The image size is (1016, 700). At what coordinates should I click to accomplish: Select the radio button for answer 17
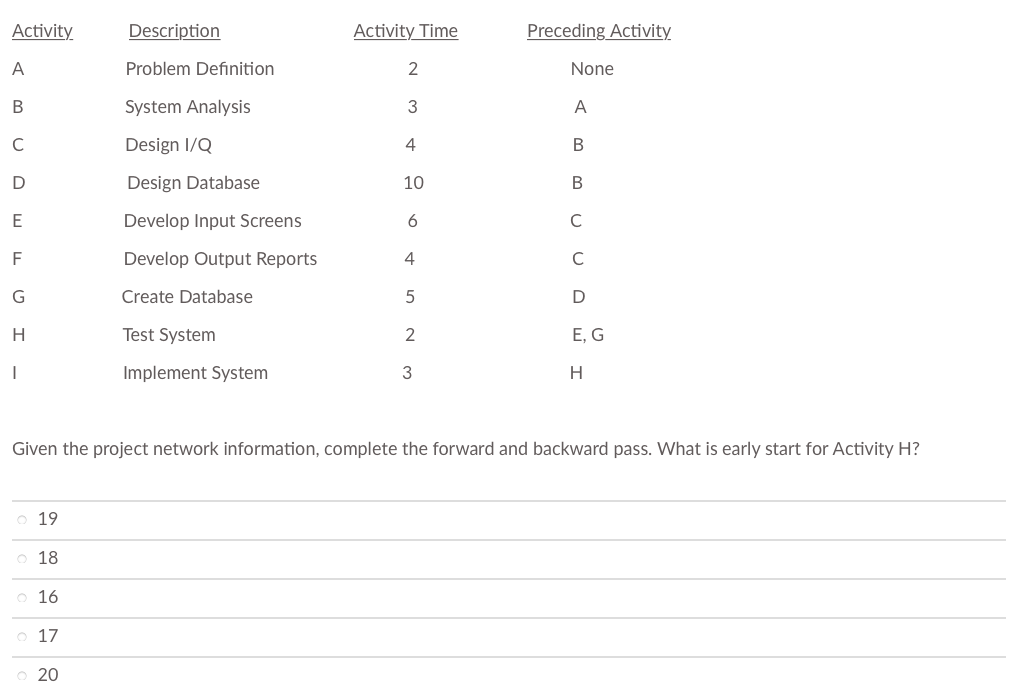(x=22, y=636)
